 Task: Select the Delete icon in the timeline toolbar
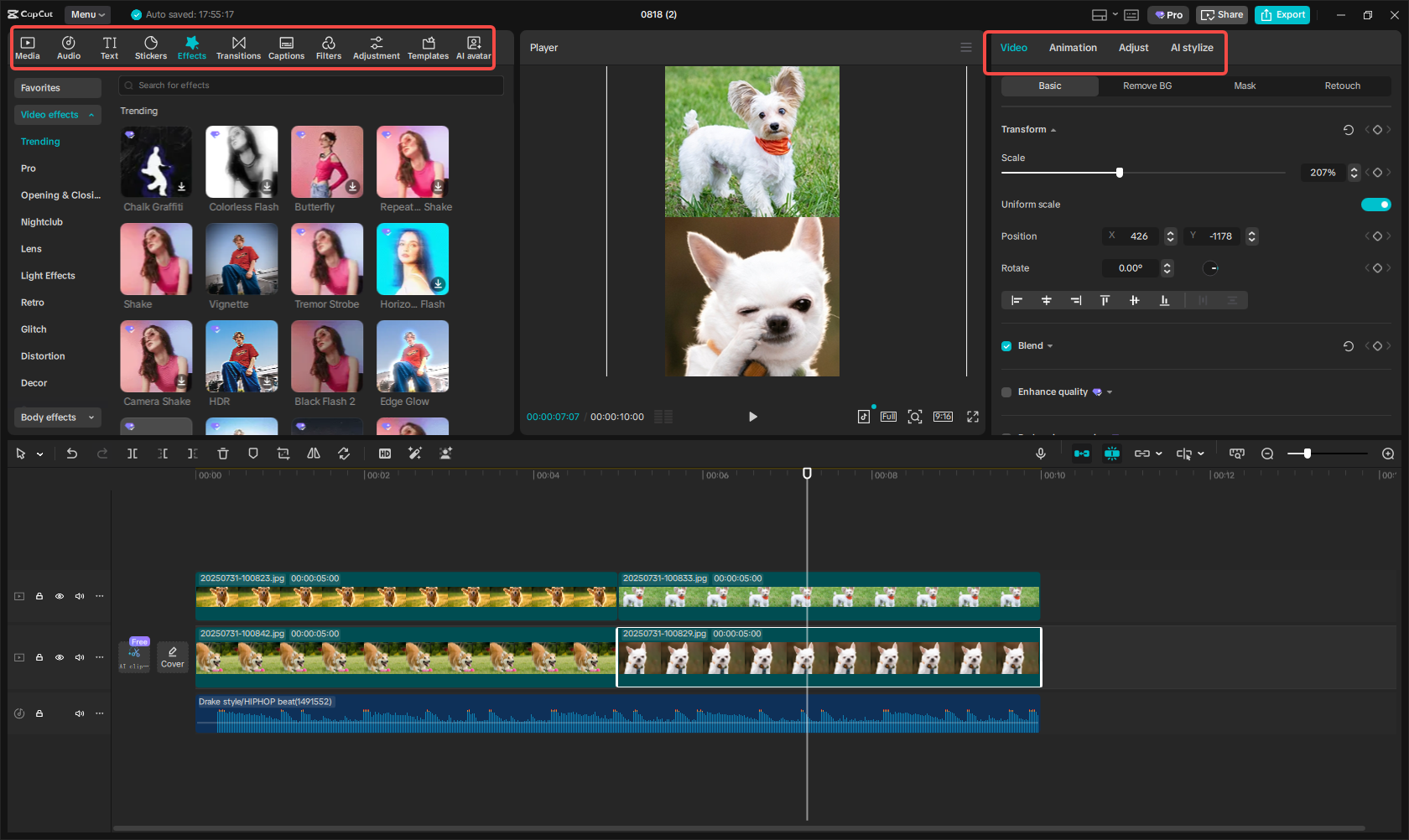(222, 454)
